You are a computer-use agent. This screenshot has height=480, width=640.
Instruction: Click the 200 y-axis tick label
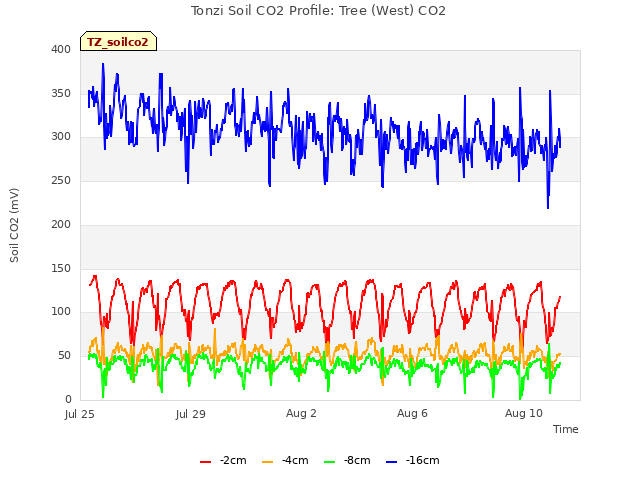pos(61,224)
